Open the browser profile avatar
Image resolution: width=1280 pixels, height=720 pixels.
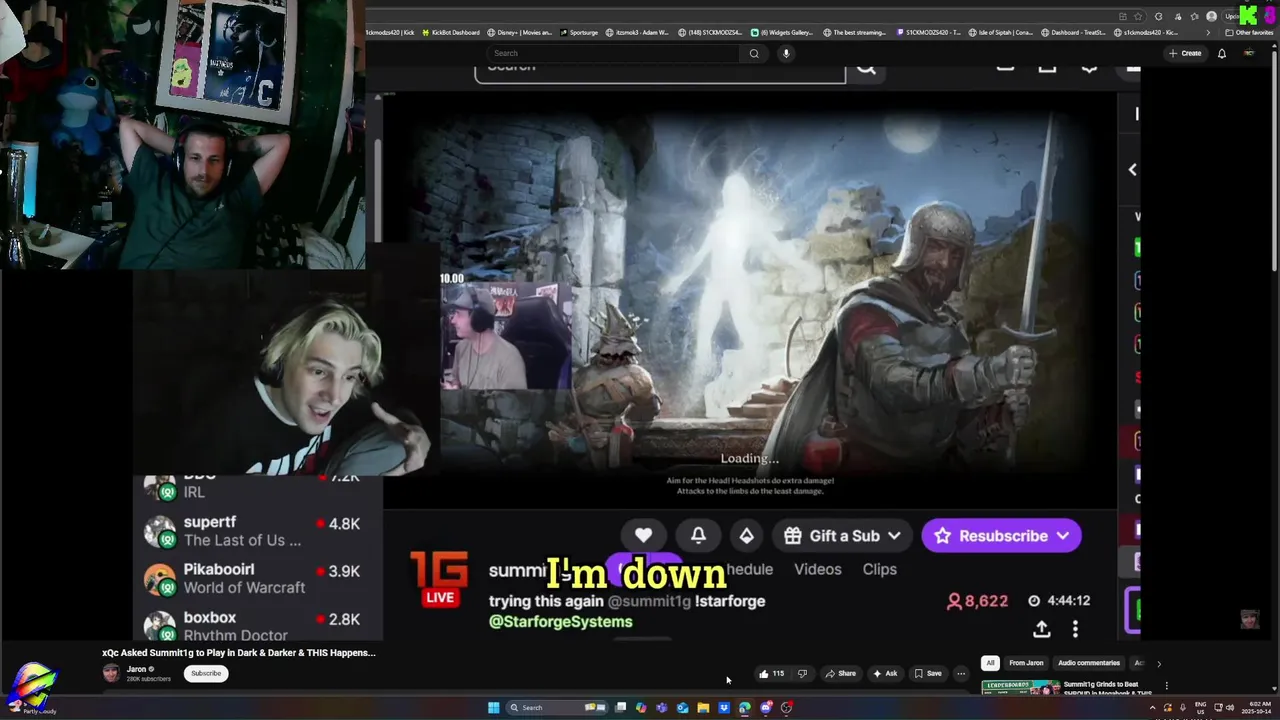(1212, 16)
